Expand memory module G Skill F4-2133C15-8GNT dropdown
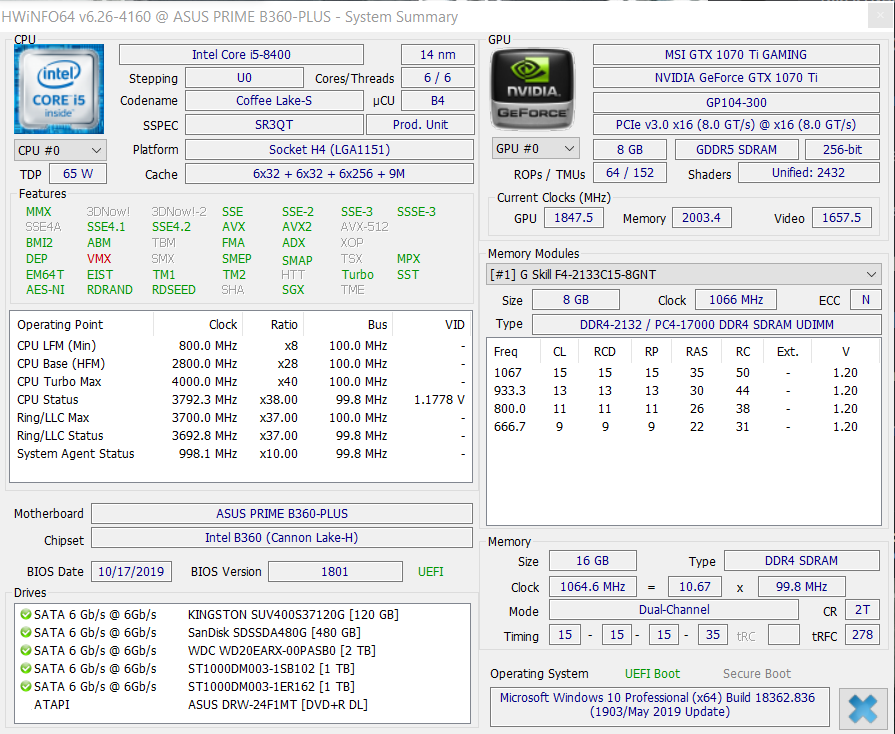895x734 pixels. pos(684,275)
